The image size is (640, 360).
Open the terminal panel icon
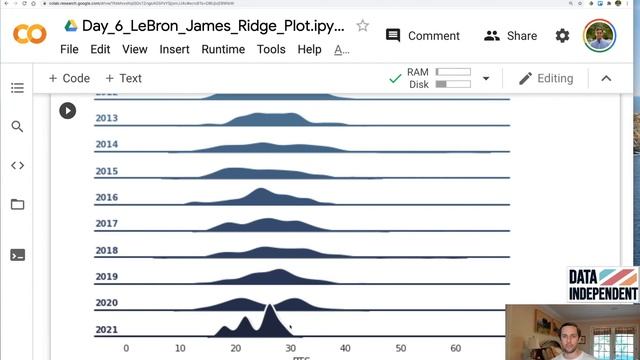[17, 255]
